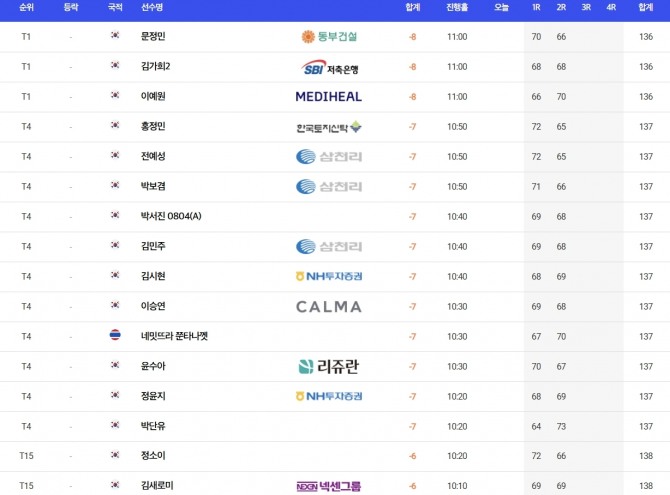Select player 네띳뜨라 푼타나껫

pos(174,337)
